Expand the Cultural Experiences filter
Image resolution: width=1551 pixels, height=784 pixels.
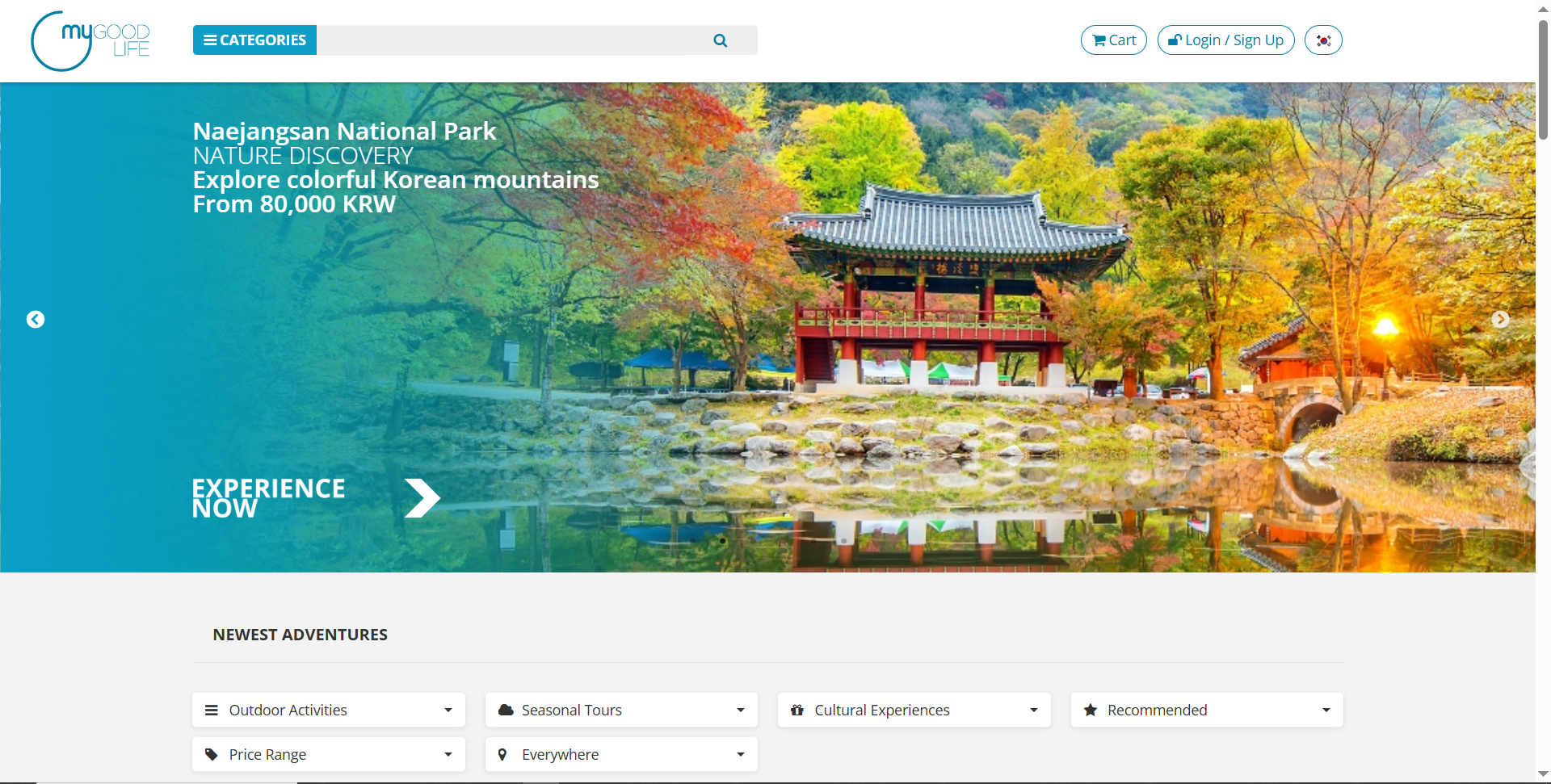tap(914, 710)
